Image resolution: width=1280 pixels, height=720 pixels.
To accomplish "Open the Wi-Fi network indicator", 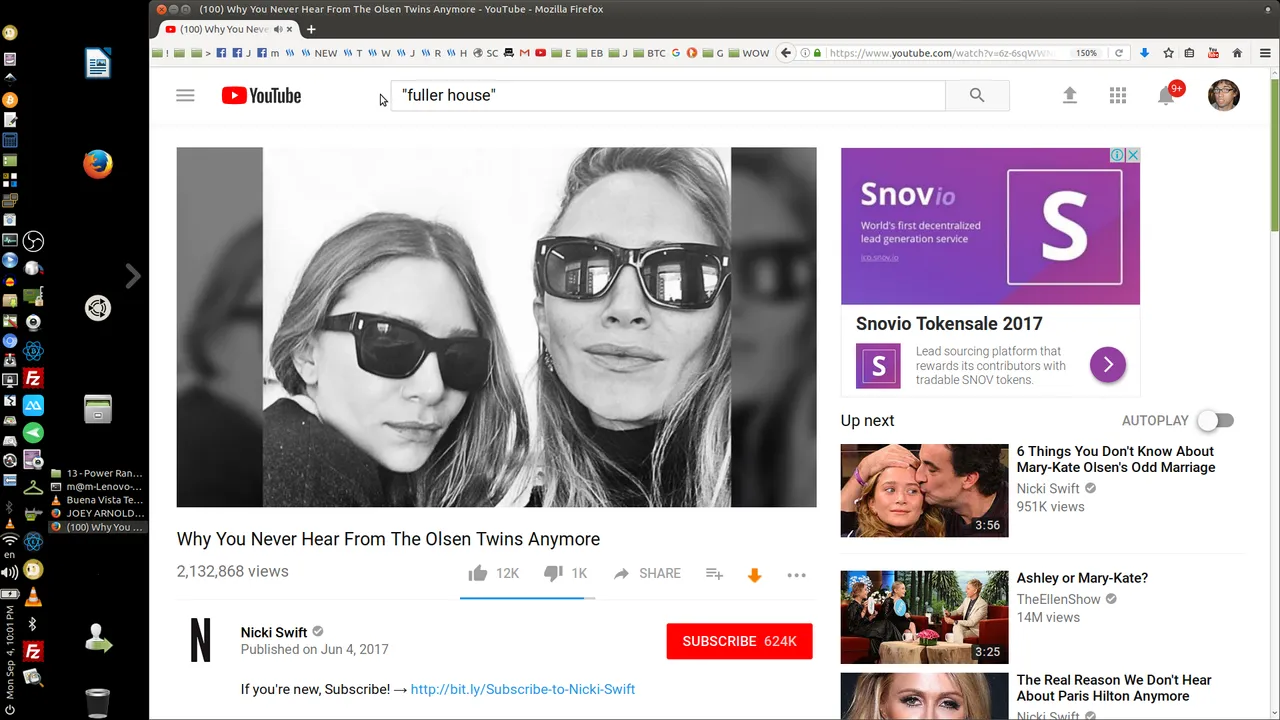I will coord(9,541).
